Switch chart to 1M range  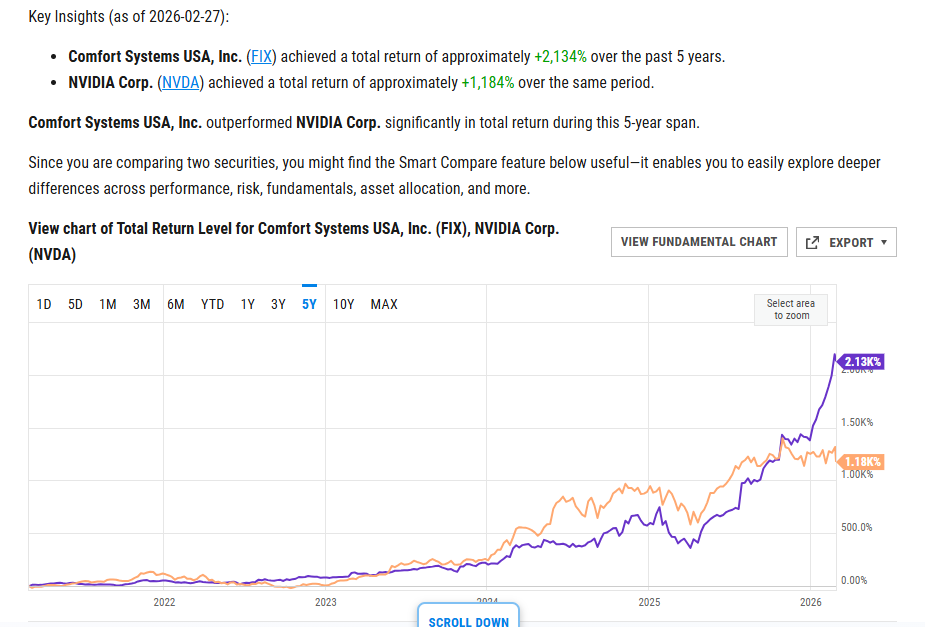tap(108, 304)
